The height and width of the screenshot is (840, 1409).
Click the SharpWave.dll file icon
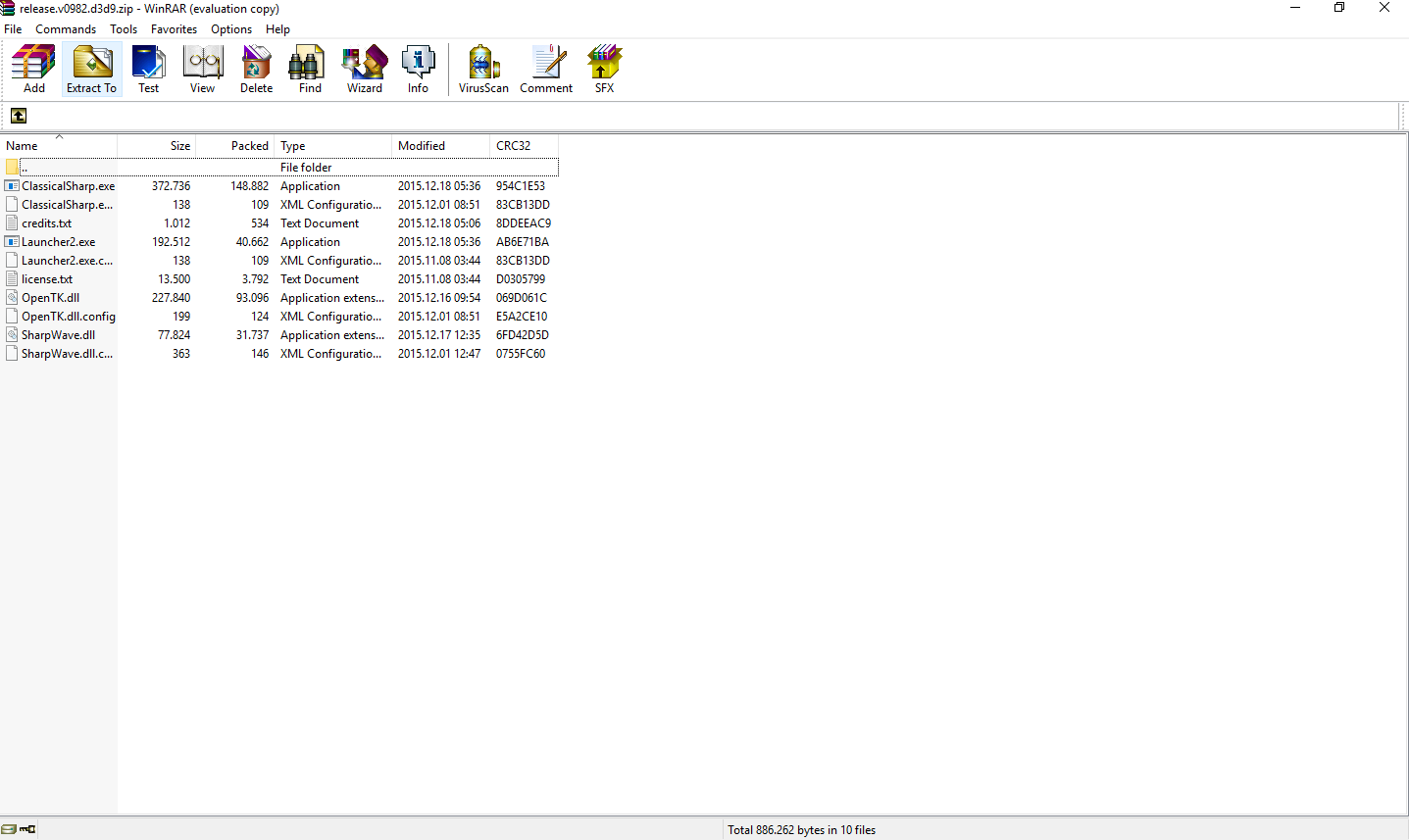coord(12,335)
